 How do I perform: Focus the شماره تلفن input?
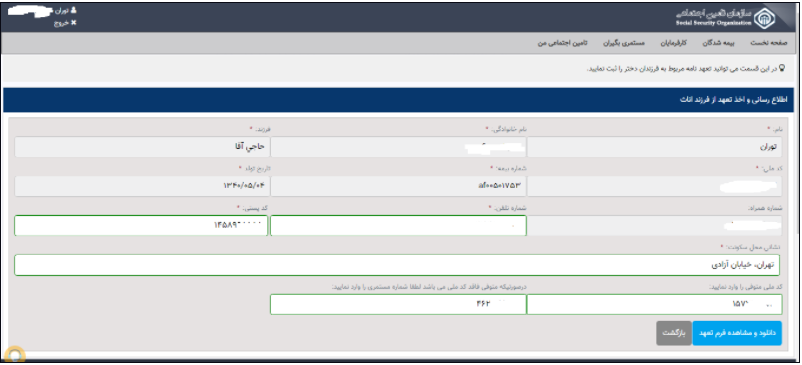[x=398, y=225]
